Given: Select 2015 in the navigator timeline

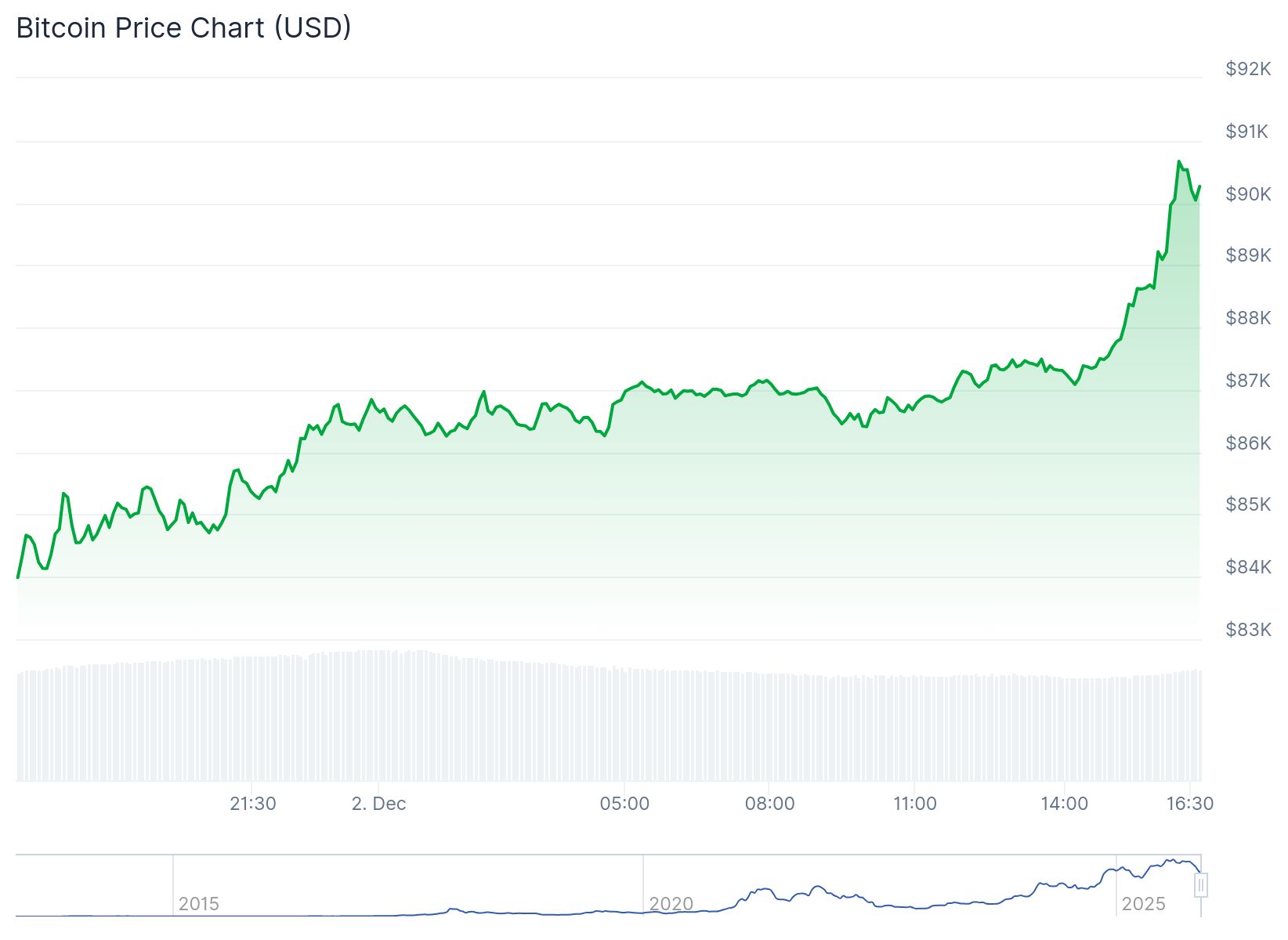Looking at the screenshot, I should click(x=198, y=904).
